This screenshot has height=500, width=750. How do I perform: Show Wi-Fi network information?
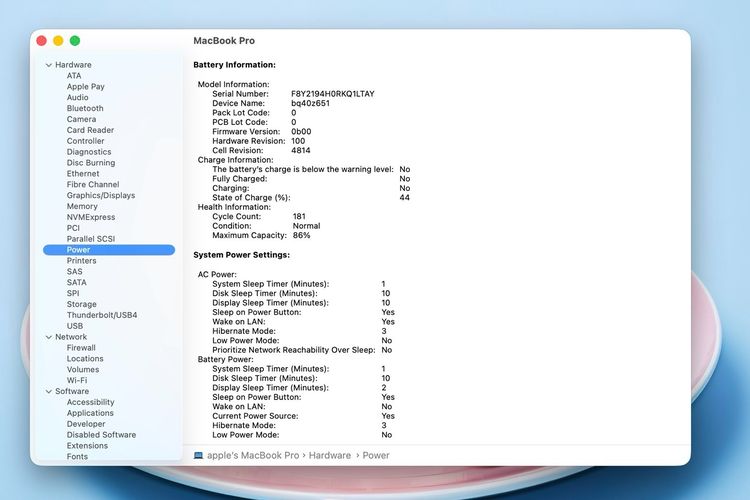[x=77, y=380]
